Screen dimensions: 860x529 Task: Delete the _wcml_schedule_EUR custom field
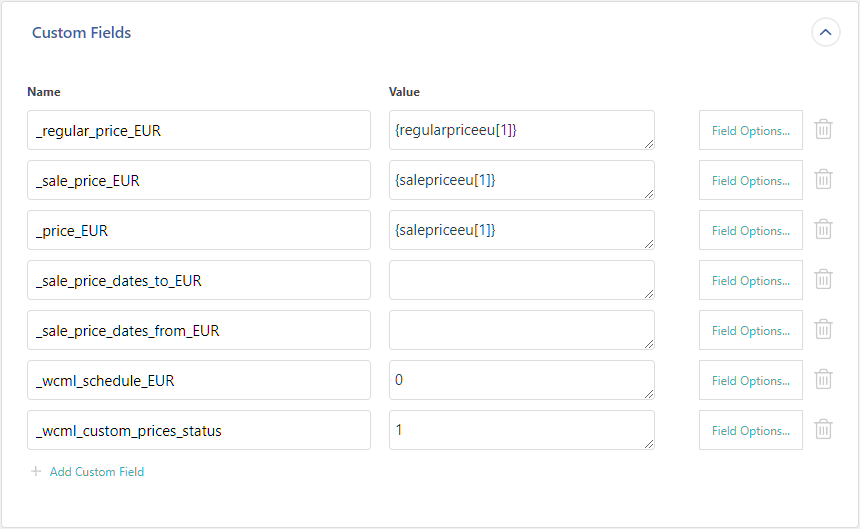point(823,379)
